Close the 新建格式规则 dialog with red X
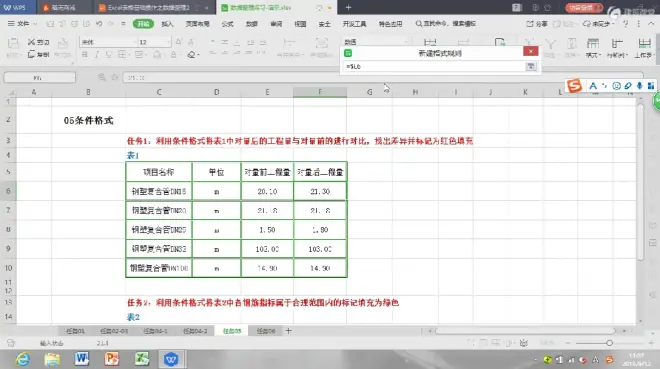The image size is (660, 369). pyautogui.click(x=531, y=51)
